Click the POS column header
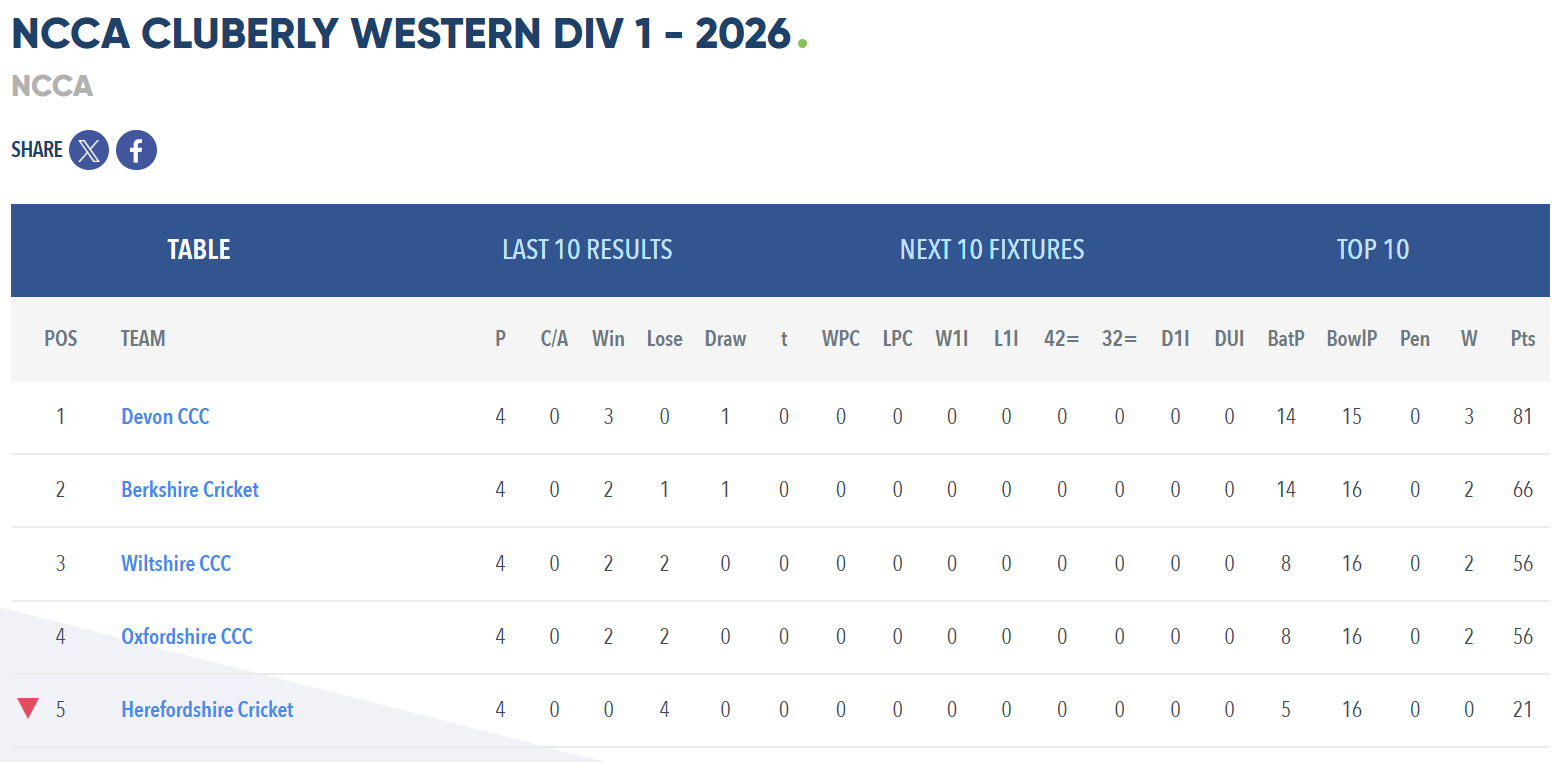The image size is (1558, 762). [61, 339]
